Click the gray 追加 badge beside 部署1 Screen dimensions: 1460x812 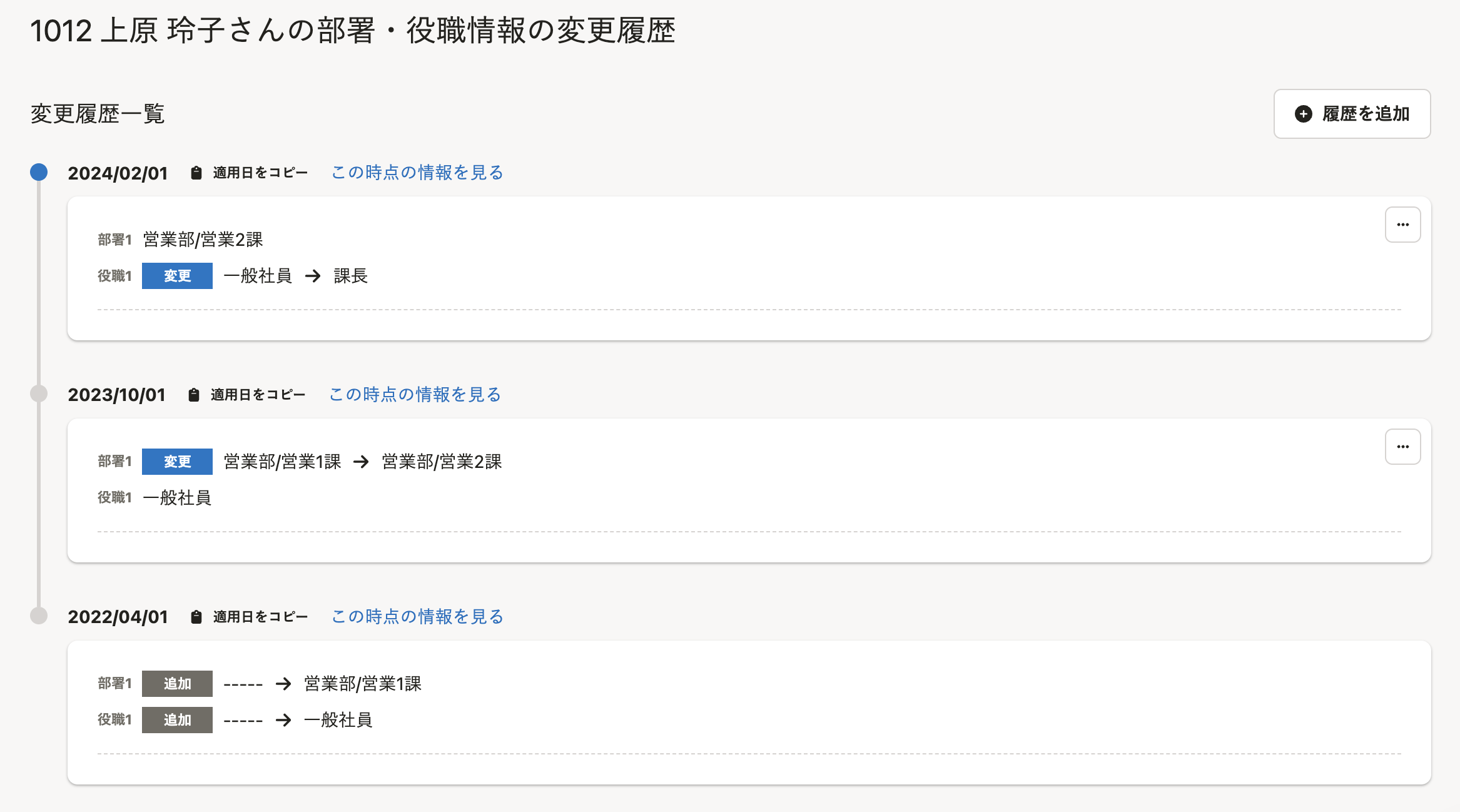(x=177, y=684)
